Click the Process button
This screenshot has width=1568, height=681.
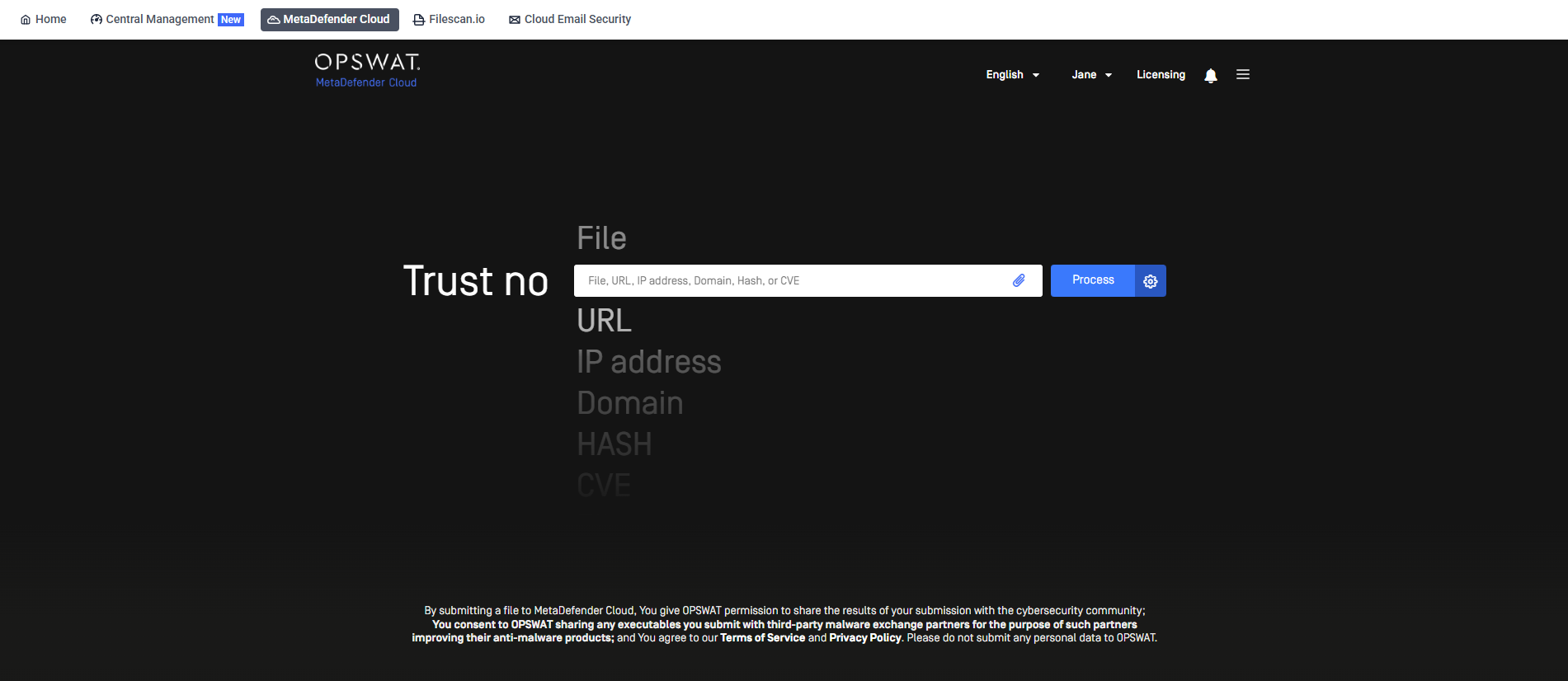tap(1093, 280)
